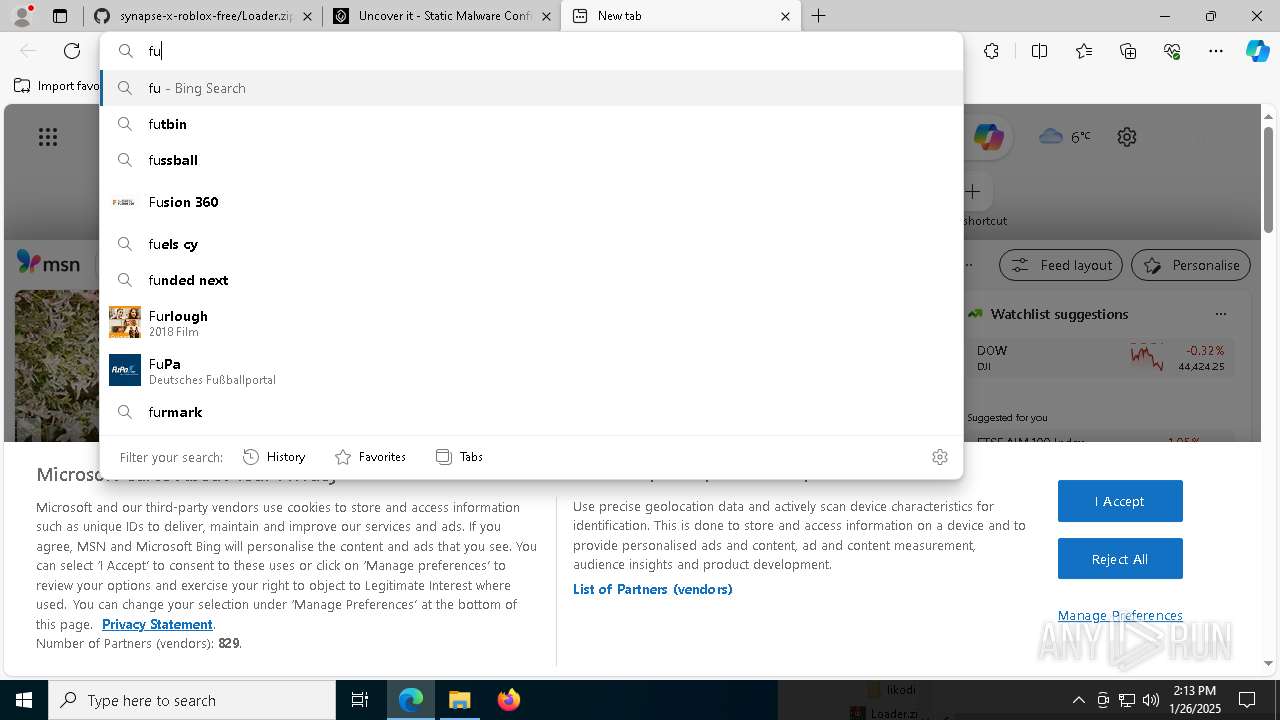Open the Favorites star icon in toolbar
Viewport: 1280px width, 720px height.
pyautogui.click(x=1084, y=51)
